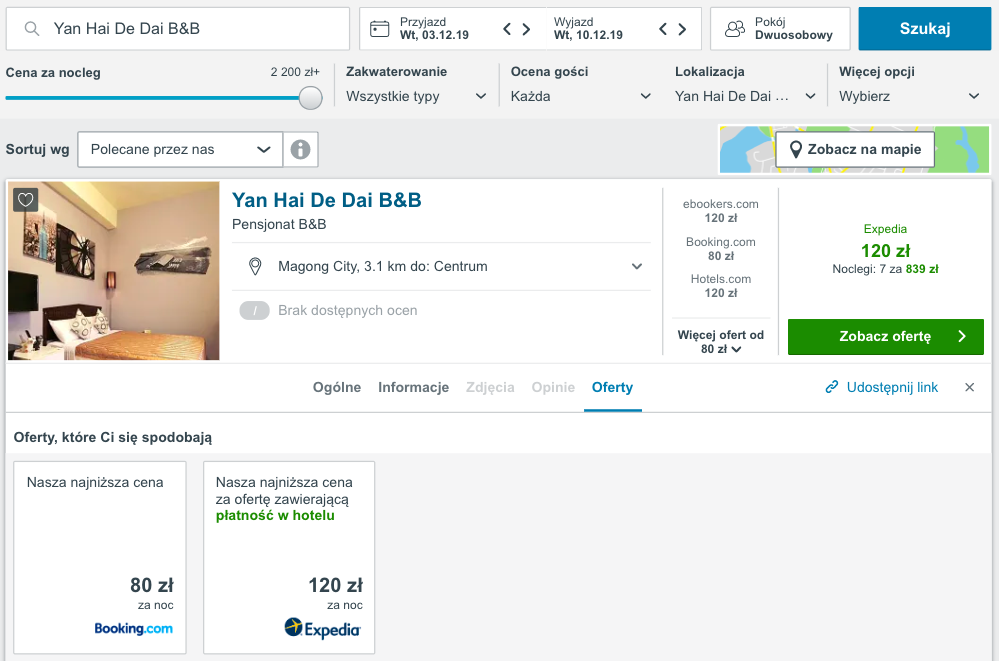
Task: Open Zobacz na mapie map view
Action: coord(855,149)
